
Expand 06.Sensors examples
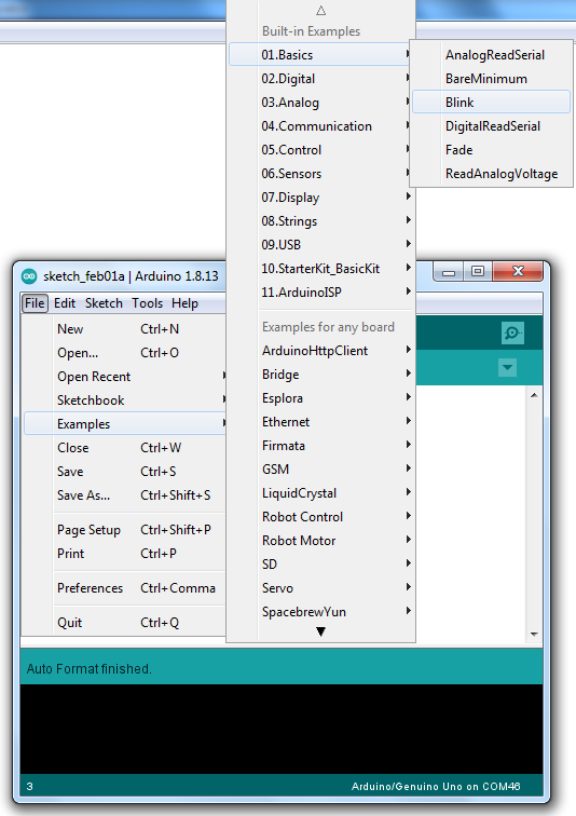[x=319, y=173]
